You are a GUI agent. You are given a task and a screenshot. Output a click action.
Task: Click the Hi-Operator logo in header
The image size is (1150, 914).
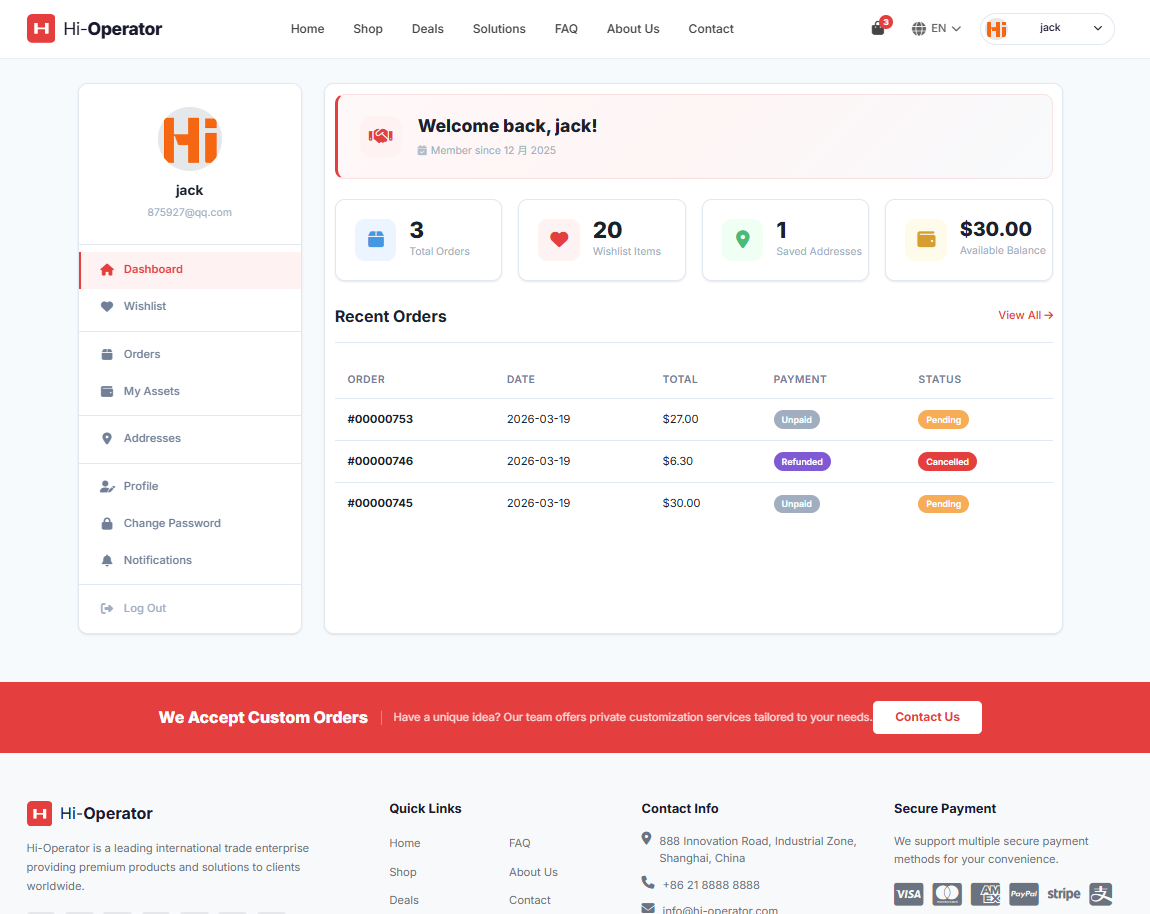pos(95,29)
